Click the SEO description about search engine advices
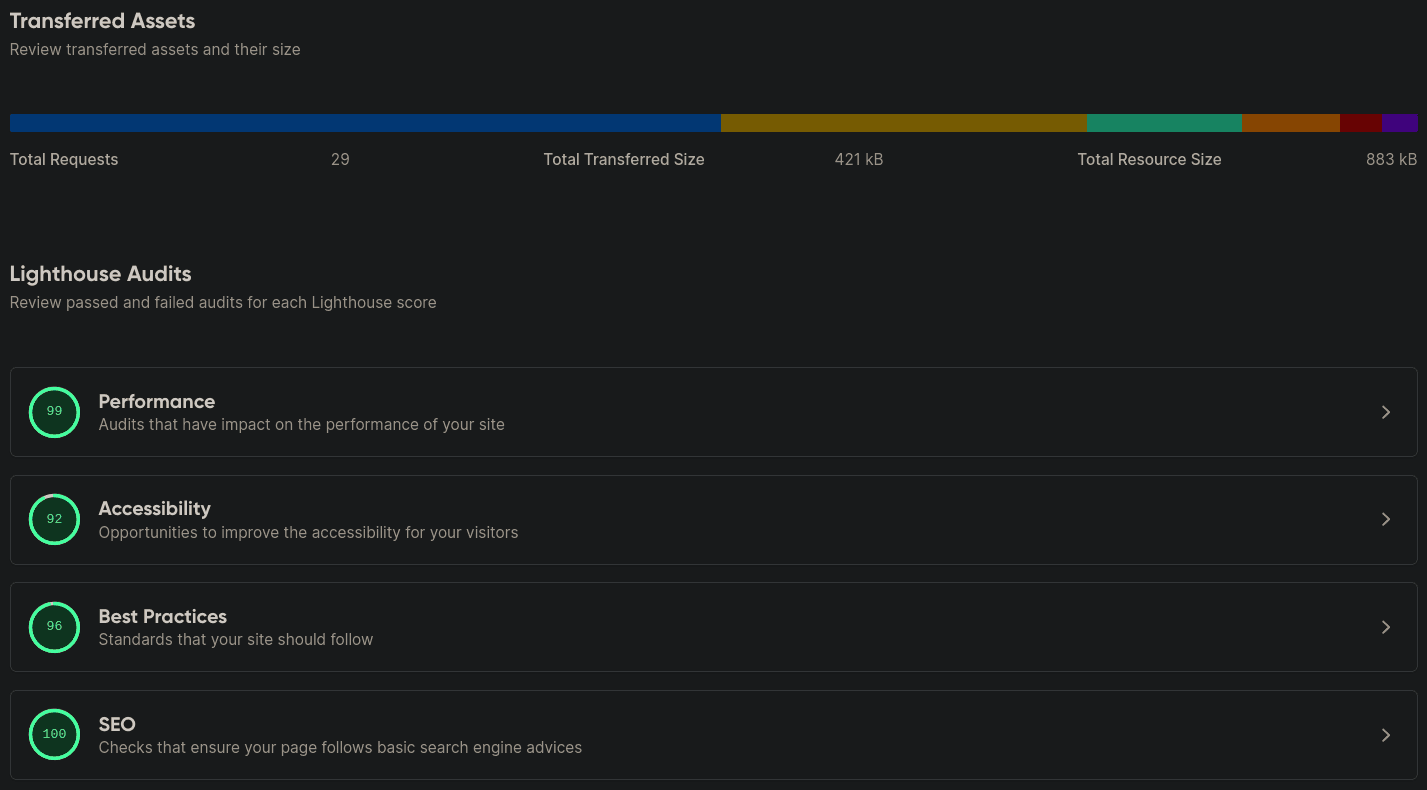This screenshot has width=1427, height=790. tap(340, 747)
